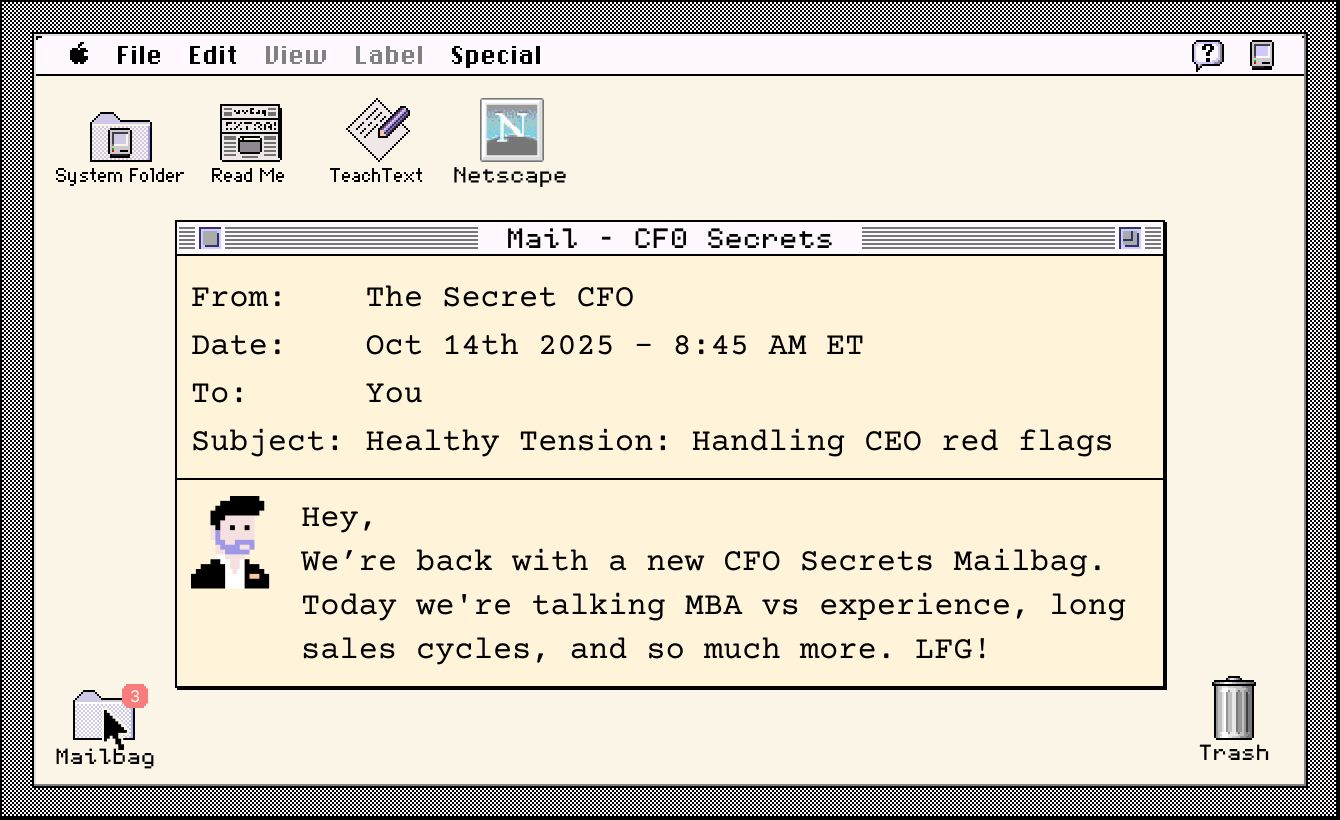Screen dimensions: 1340x820
Task: Open the File menu
Action: 139,56
